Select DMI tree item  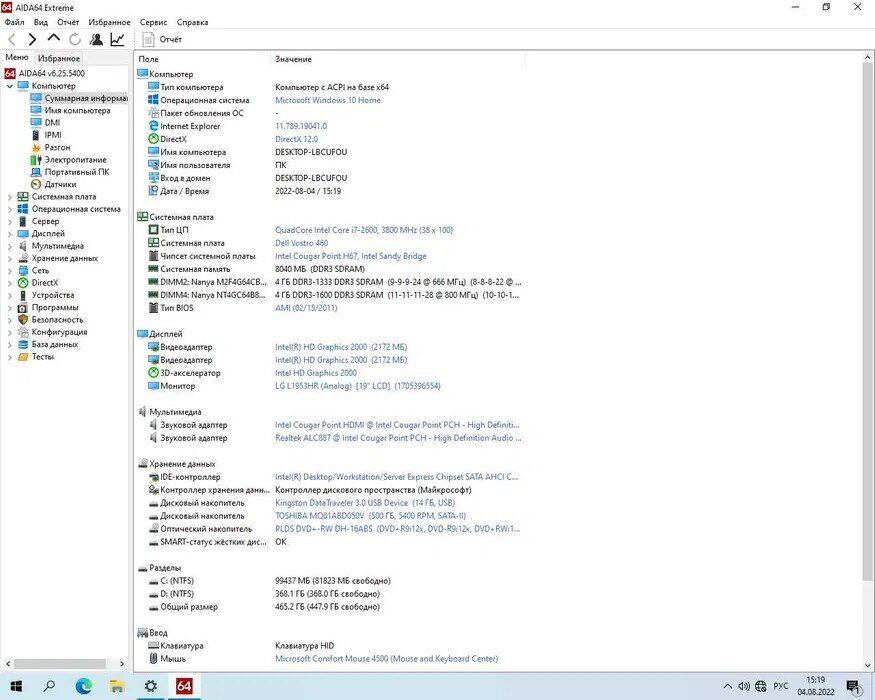point(52,123)
